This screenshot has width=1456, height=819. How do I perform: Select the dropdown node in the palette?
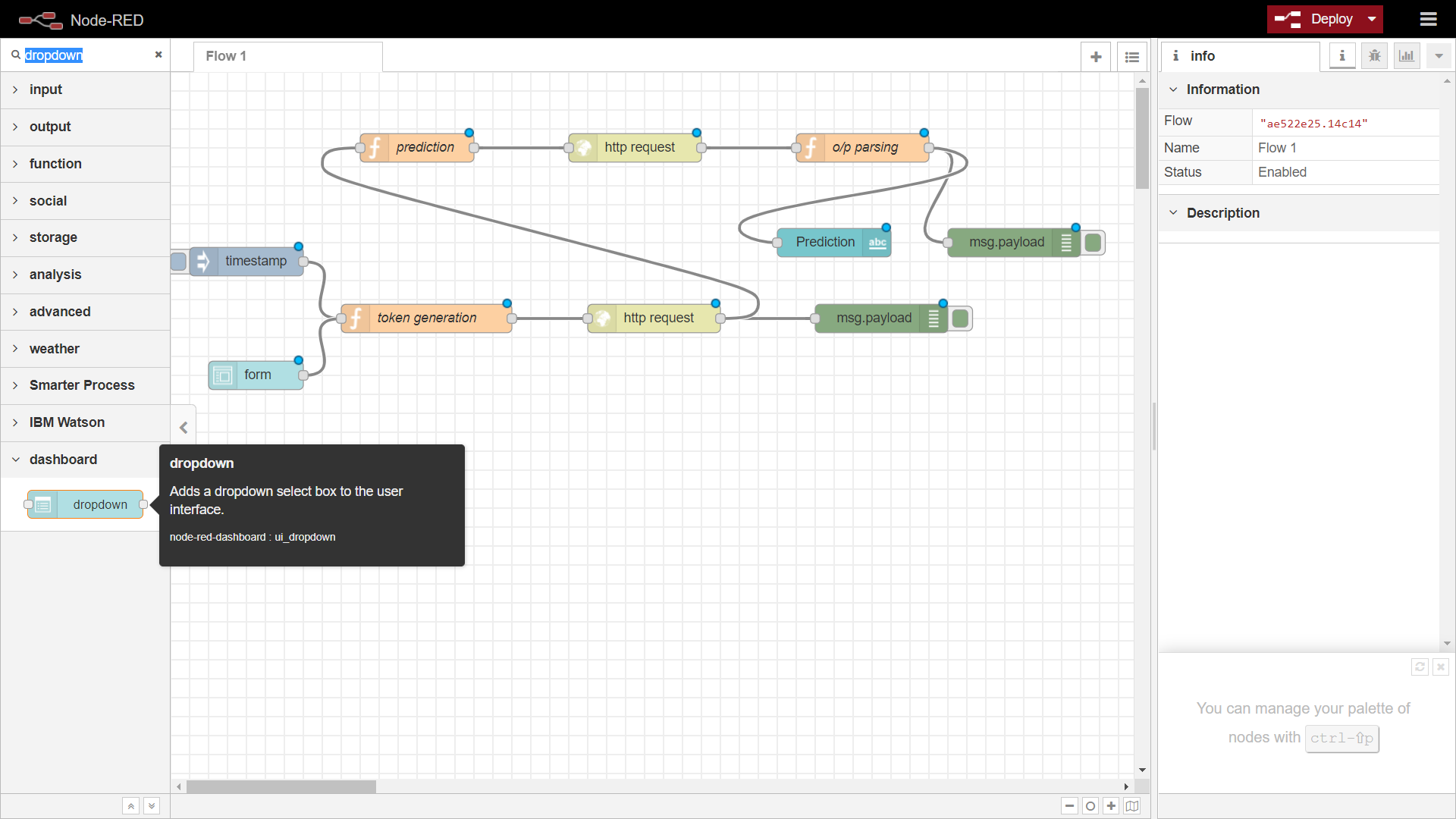pyautogui.click(x=86, y=504)
